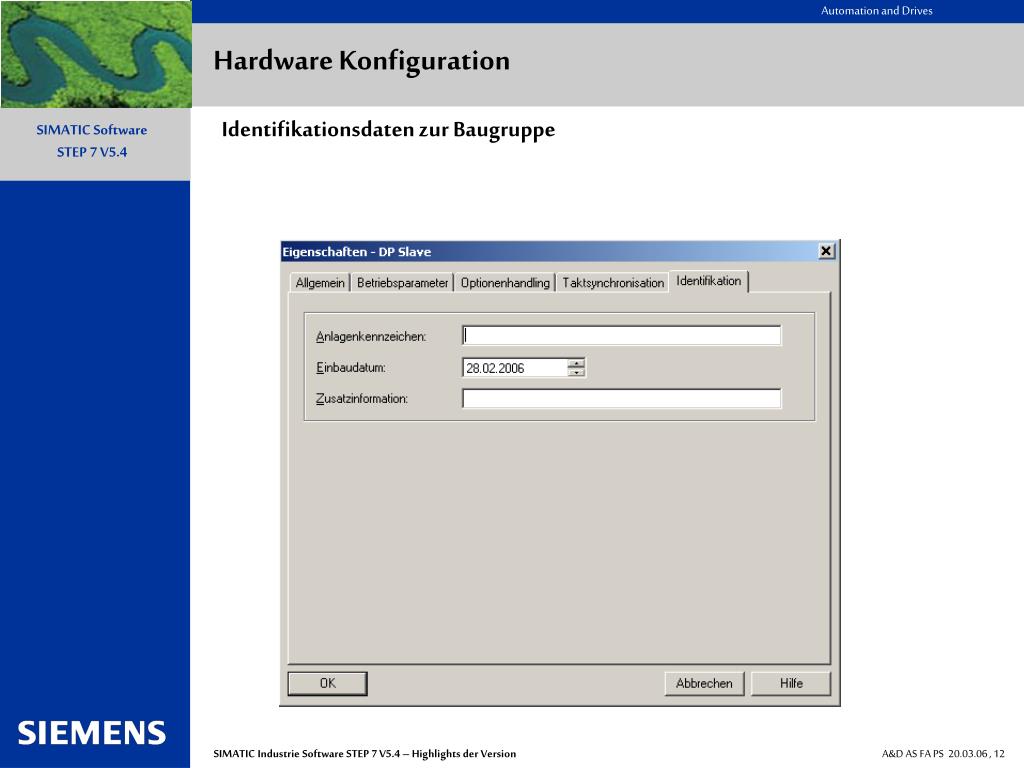Viewport: 1024px width, 768px height.
Task: Confirm the dialog with OK
Action: 327,683
